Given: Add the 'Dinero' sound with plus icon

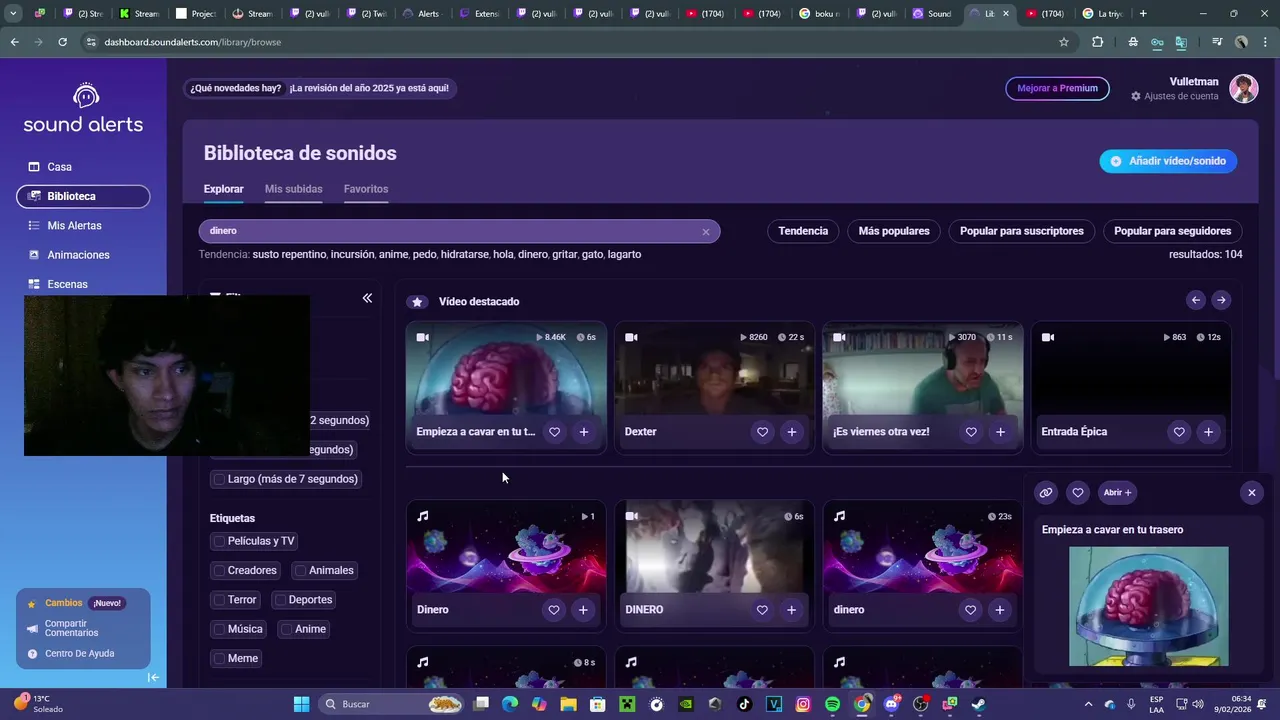Looking at the screenshot, I should coord(583,610).
